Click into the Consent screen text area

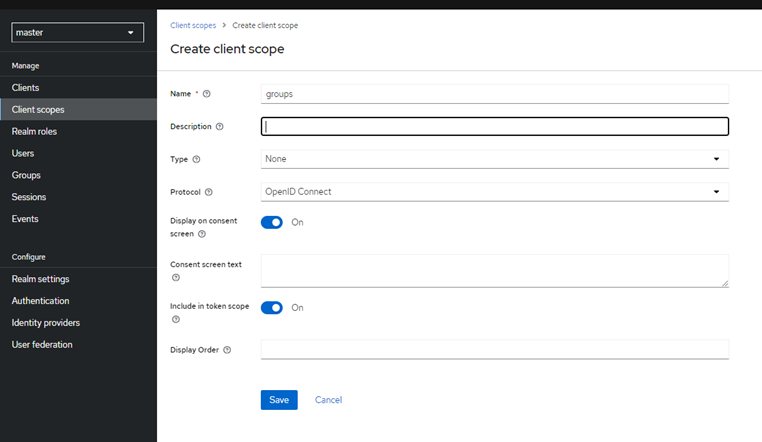494,270
